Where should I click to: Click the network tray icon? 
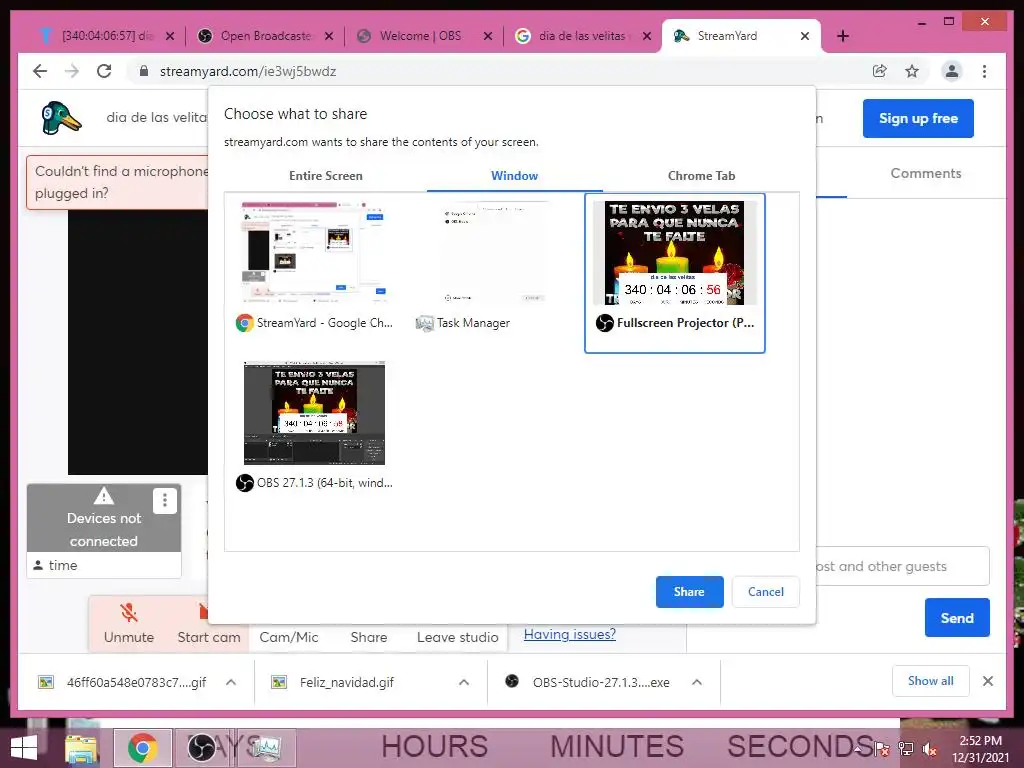click(x=906, y=749)
